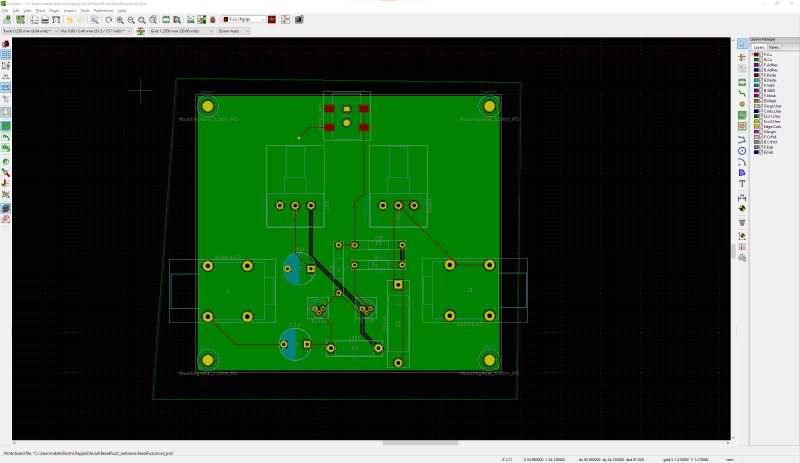This screenshot has height=463, width=800.
Task: Select the Add Text tool
Action: 742,184
